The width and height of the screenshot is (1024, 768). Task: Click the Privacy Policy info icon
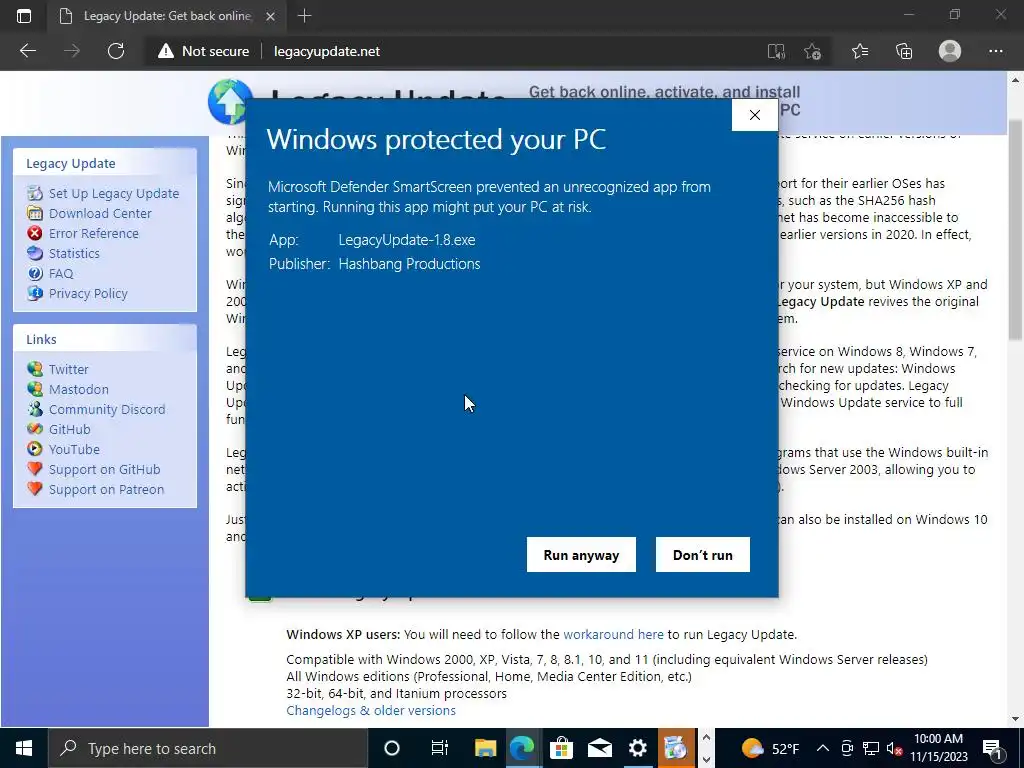[35, 293]
